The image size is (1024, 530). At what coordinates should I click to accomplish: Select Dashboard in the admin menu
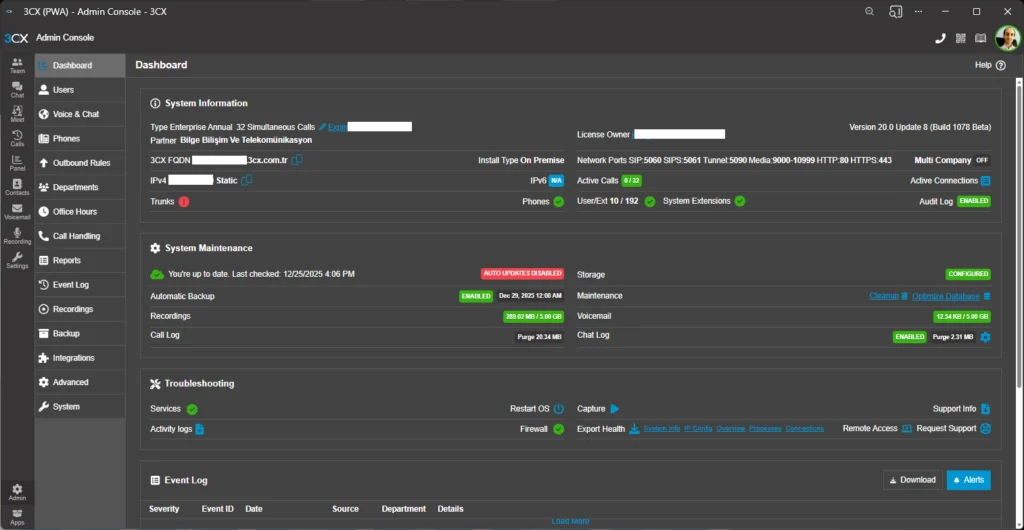80,65
